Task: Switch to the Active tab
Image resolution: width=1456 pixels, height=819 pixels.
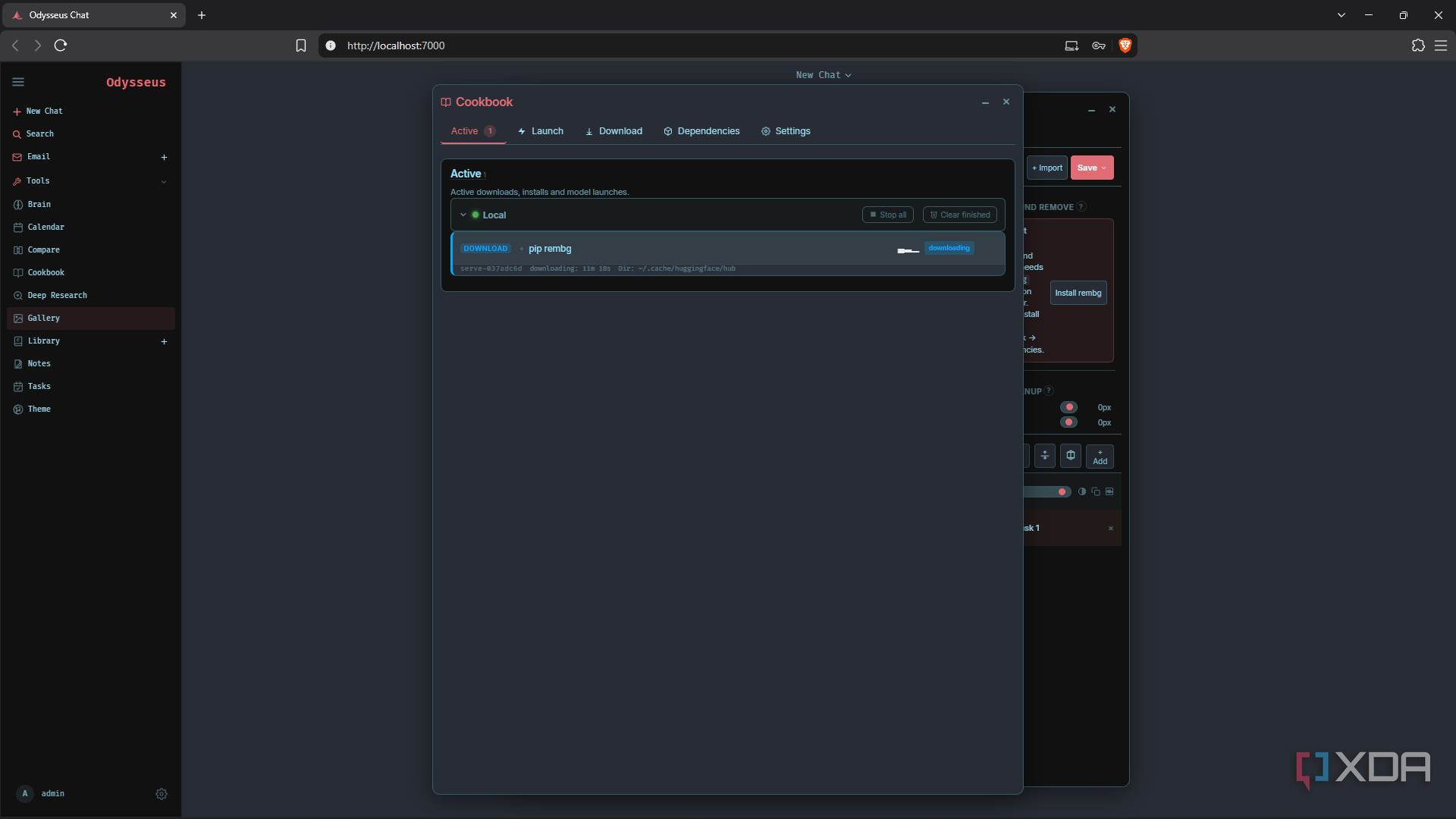Action: [x=473, y=131]
